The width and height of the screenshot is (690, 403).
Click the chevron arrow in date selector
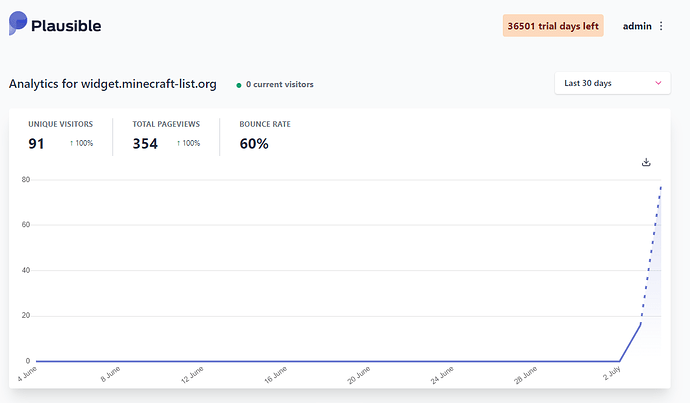[x=657, y=83]
